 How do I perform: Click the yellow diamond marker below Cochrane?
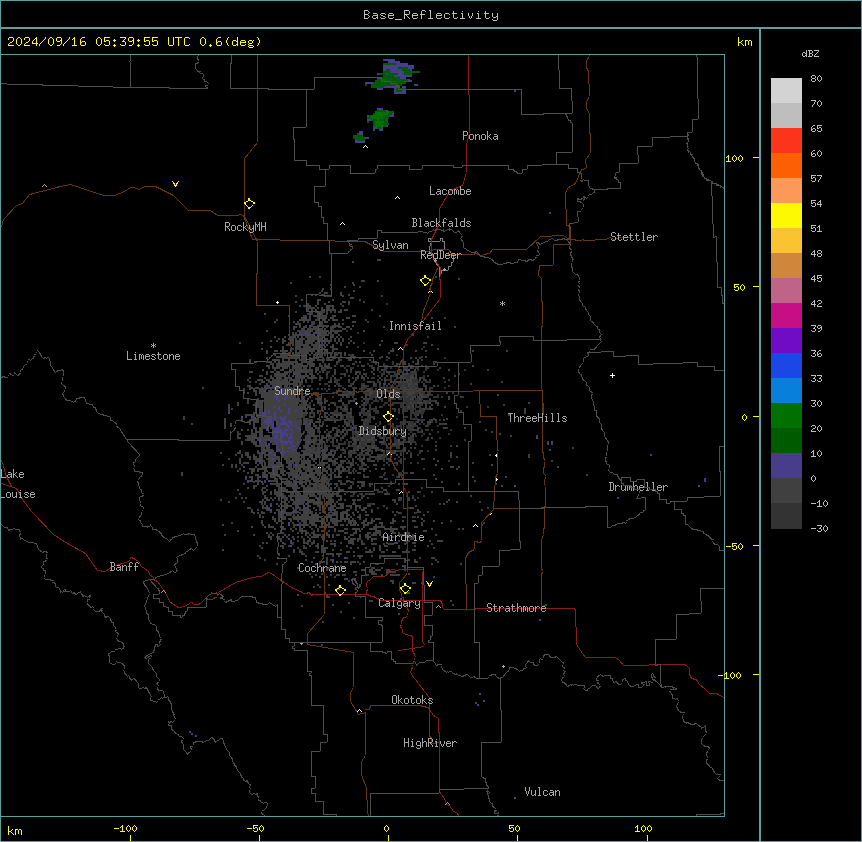coord(340,590)
